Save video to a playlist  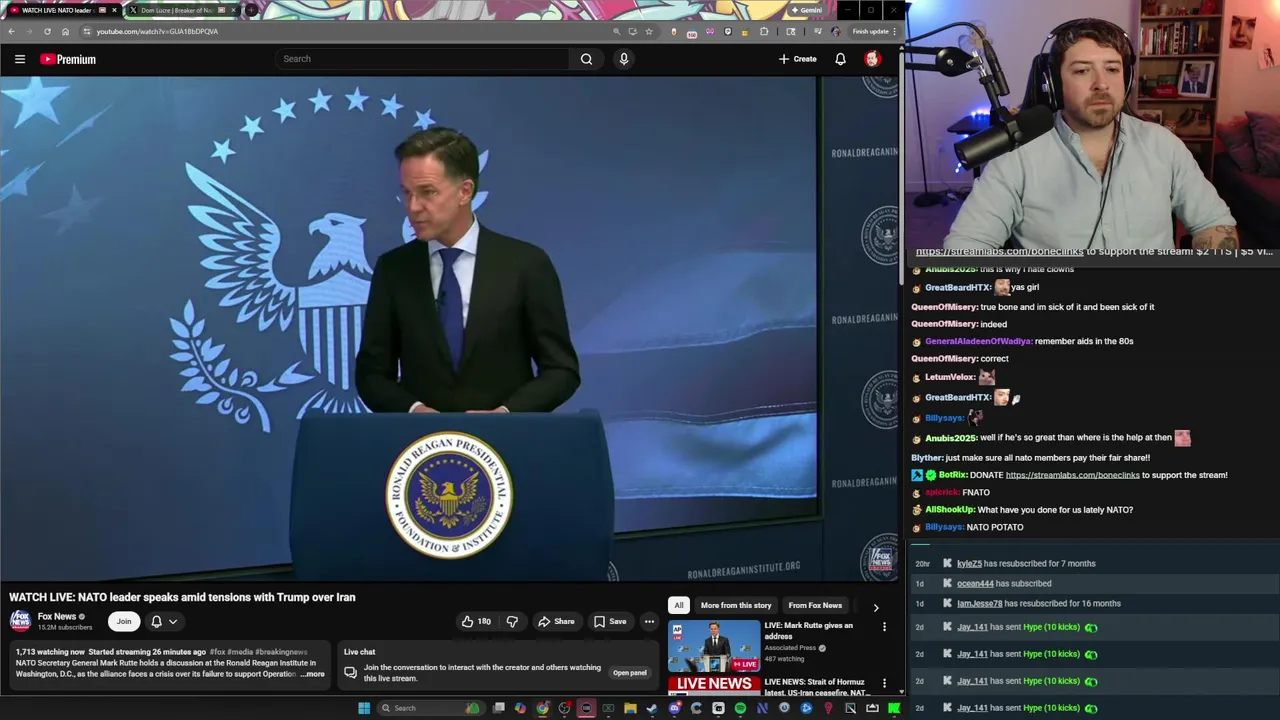click(x=610, y=621)
